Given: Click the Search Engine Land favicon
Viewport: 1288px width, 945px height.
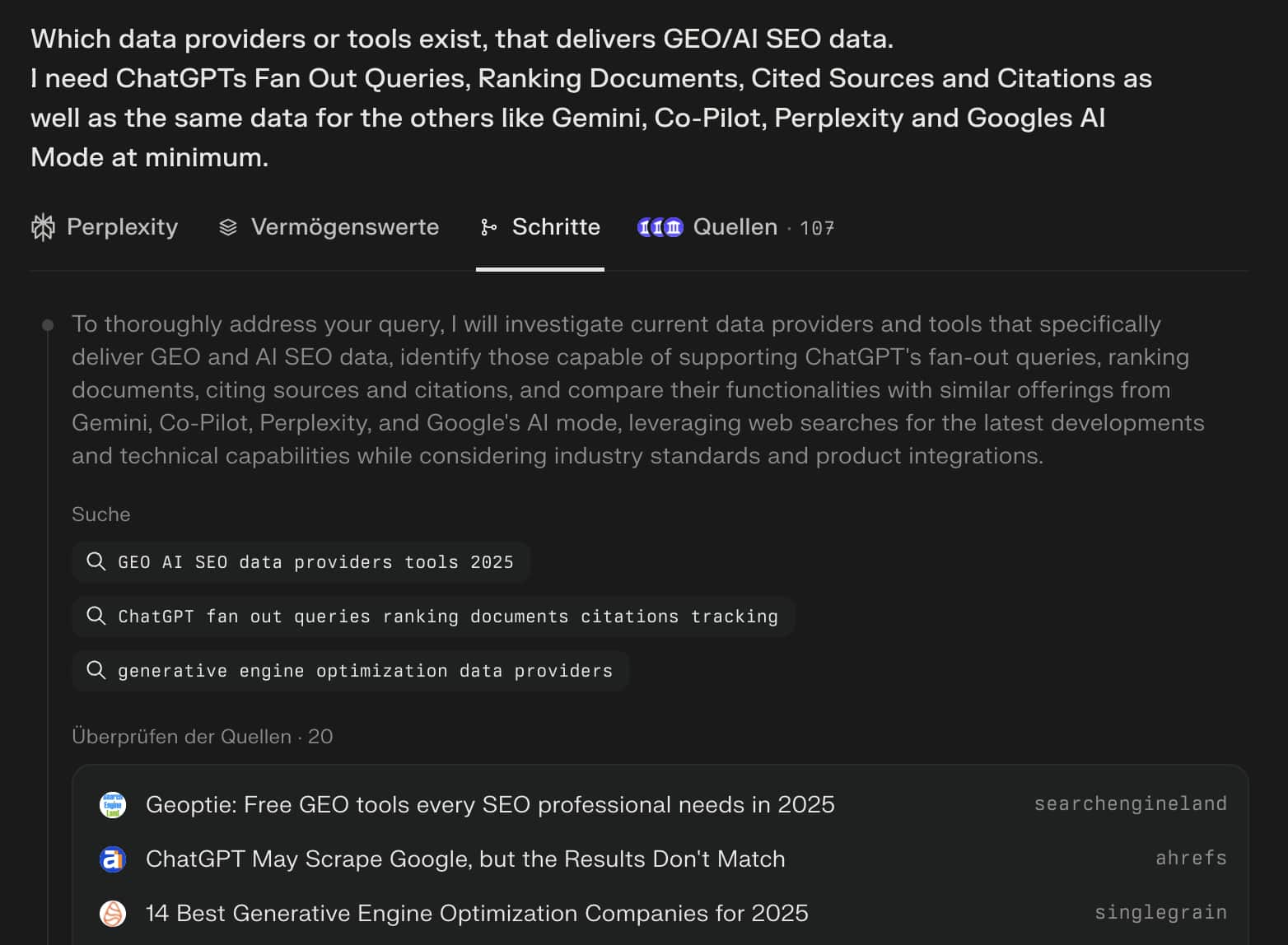Looking at the screenshot, I should coord(113,804).
